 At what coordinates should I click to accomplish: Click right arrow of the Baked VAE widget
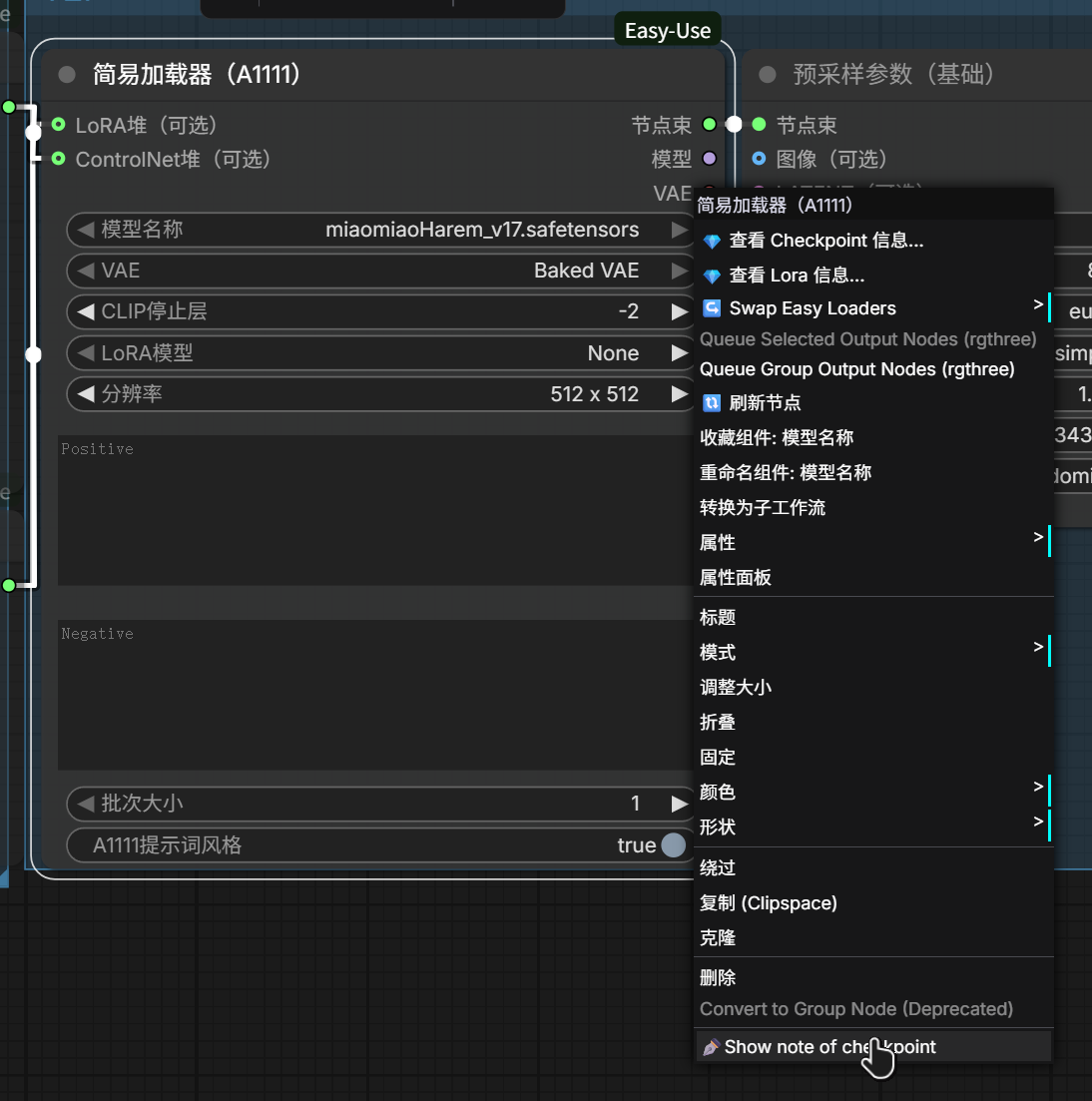679,271
